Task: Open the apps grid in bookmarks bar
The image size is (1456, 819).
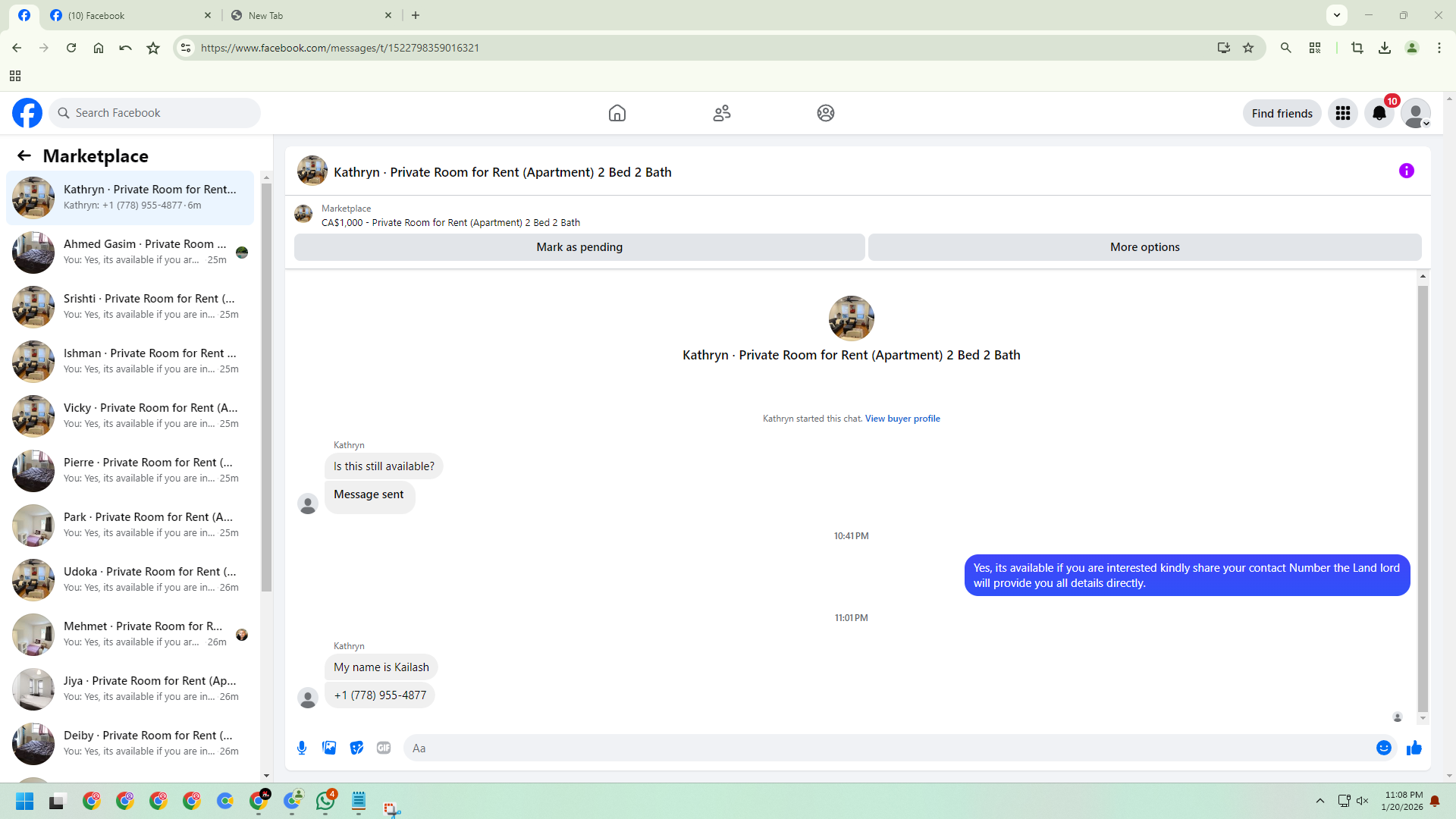Action: [15, 76]
